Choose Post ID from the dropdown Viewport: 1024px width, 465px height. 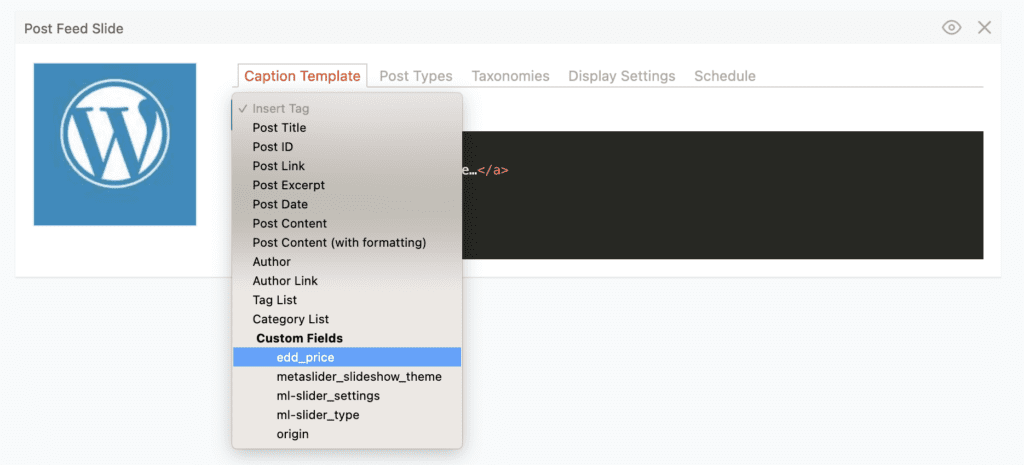point(347,147)
